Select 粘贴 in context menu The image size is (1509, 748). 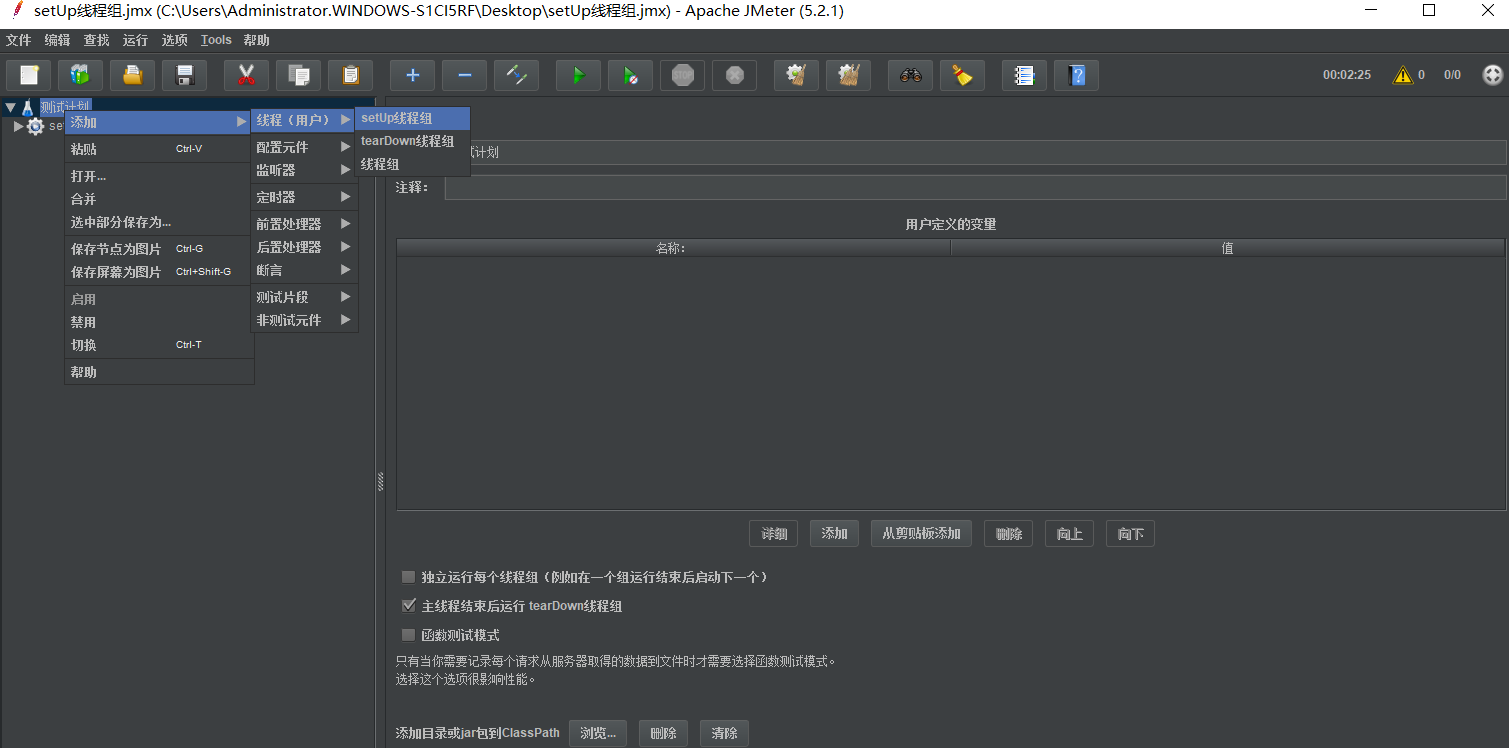[x=159, y=149]
